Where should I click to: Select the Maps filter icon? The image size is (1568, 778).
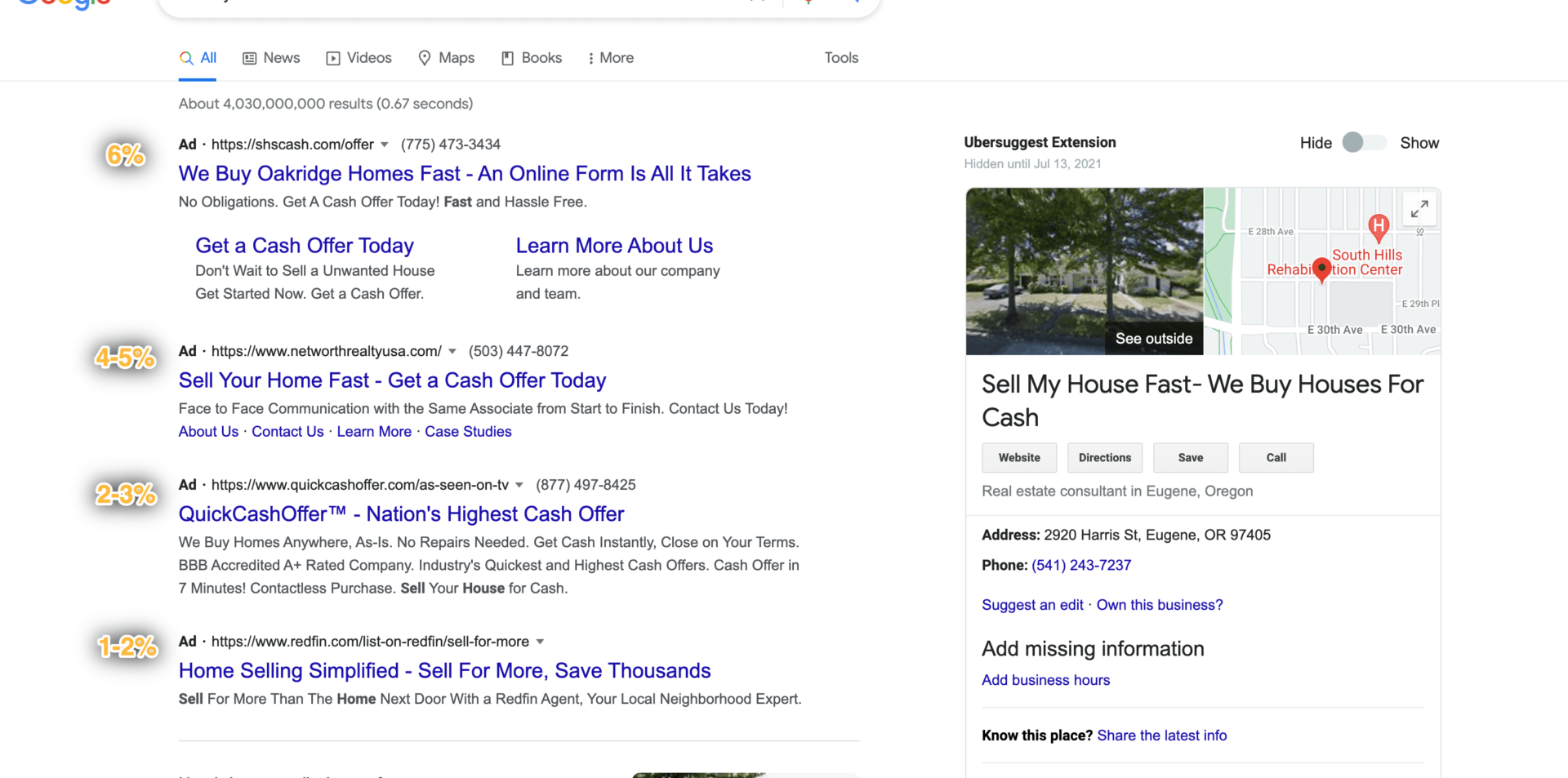(424, 58)
